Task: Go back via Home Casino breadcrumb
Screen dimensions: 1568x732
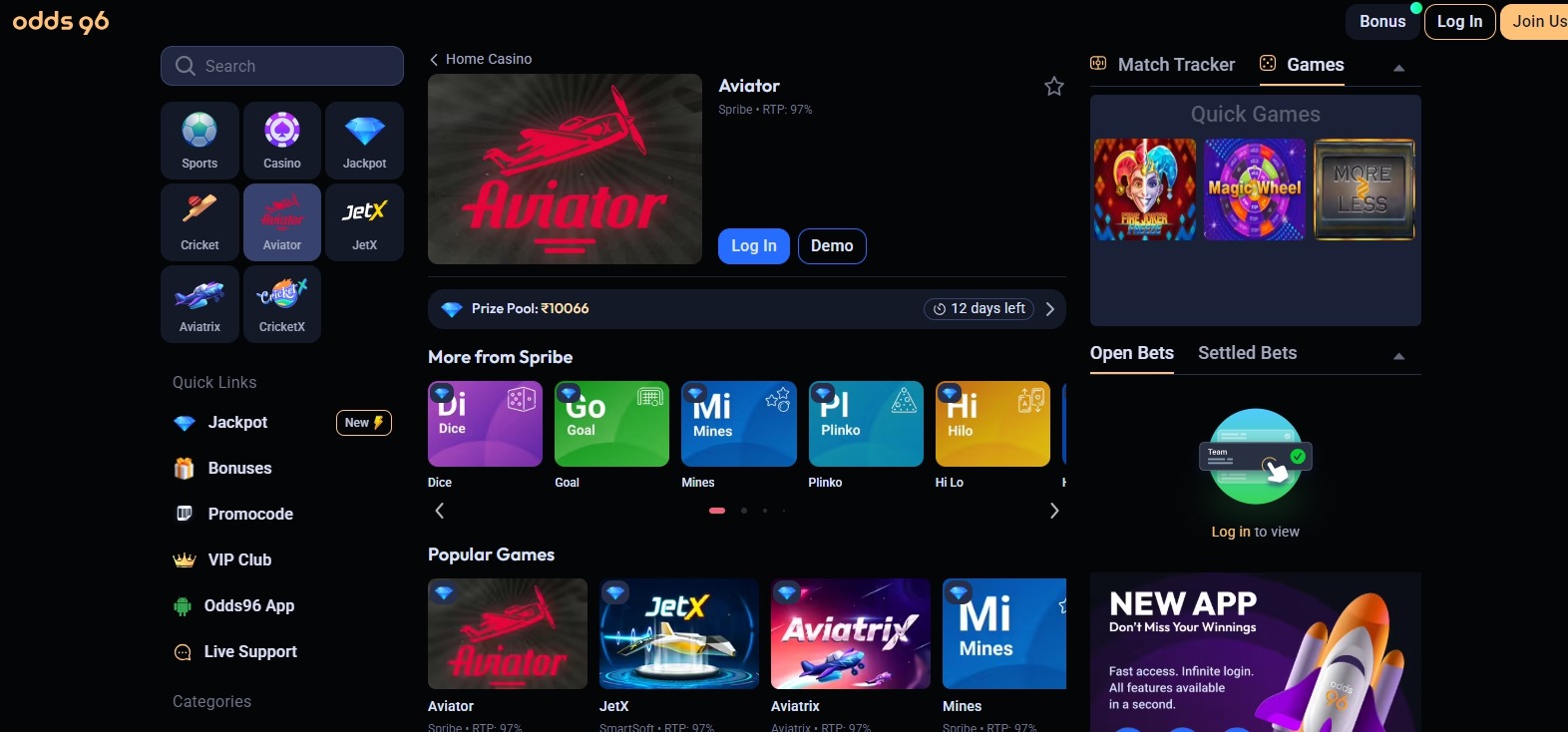Action: tap(481, 59)
